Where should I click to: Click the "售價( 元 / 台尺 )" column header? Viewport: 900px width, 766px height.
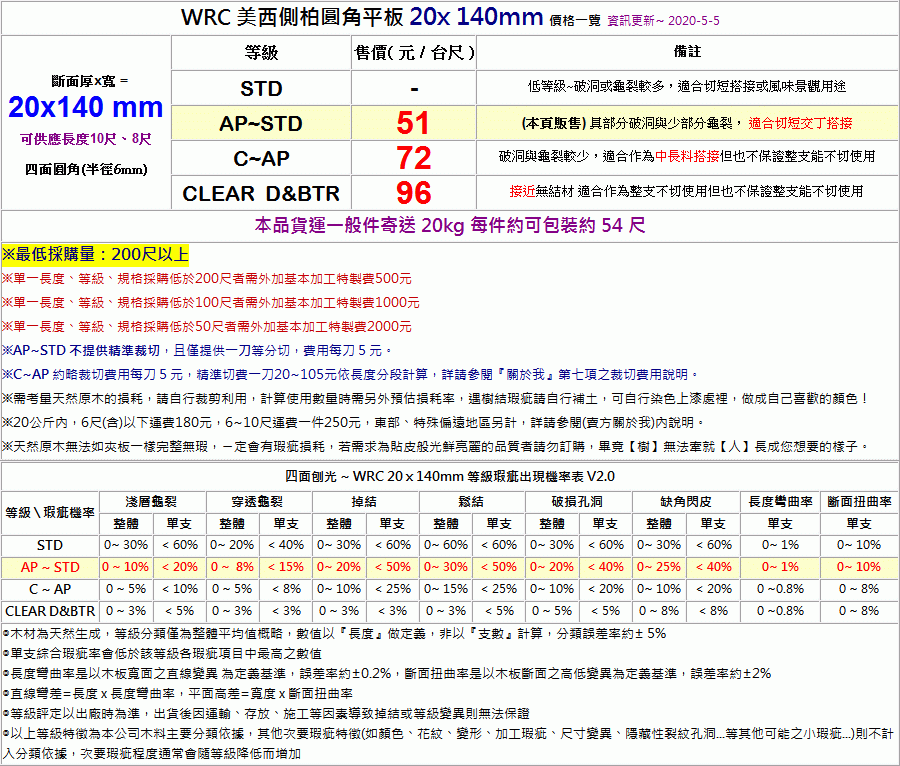(414, 53)
